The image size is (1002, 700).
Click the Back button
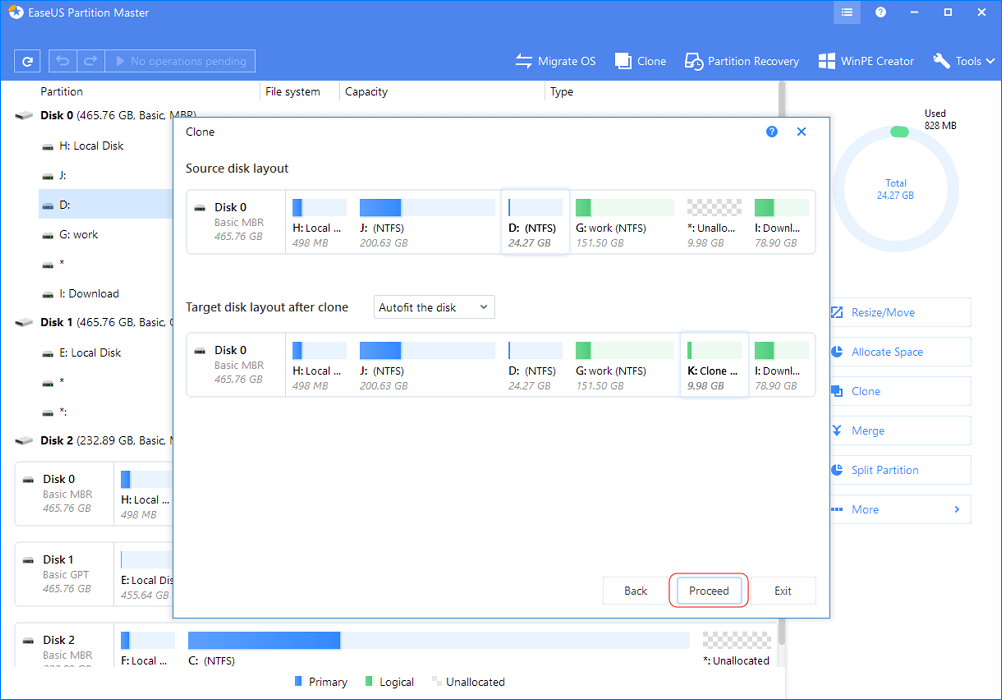pos(635,591)
